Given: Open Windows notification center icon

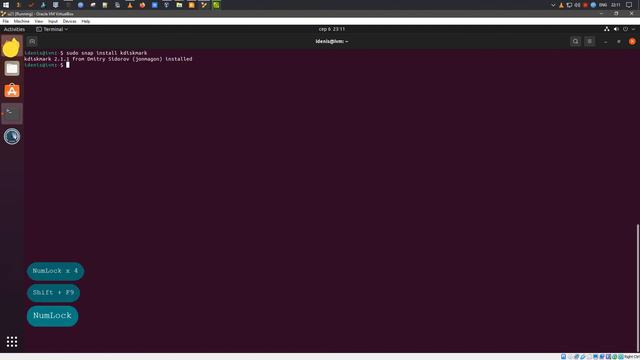Looking at the screenshot, I should 629,5.
